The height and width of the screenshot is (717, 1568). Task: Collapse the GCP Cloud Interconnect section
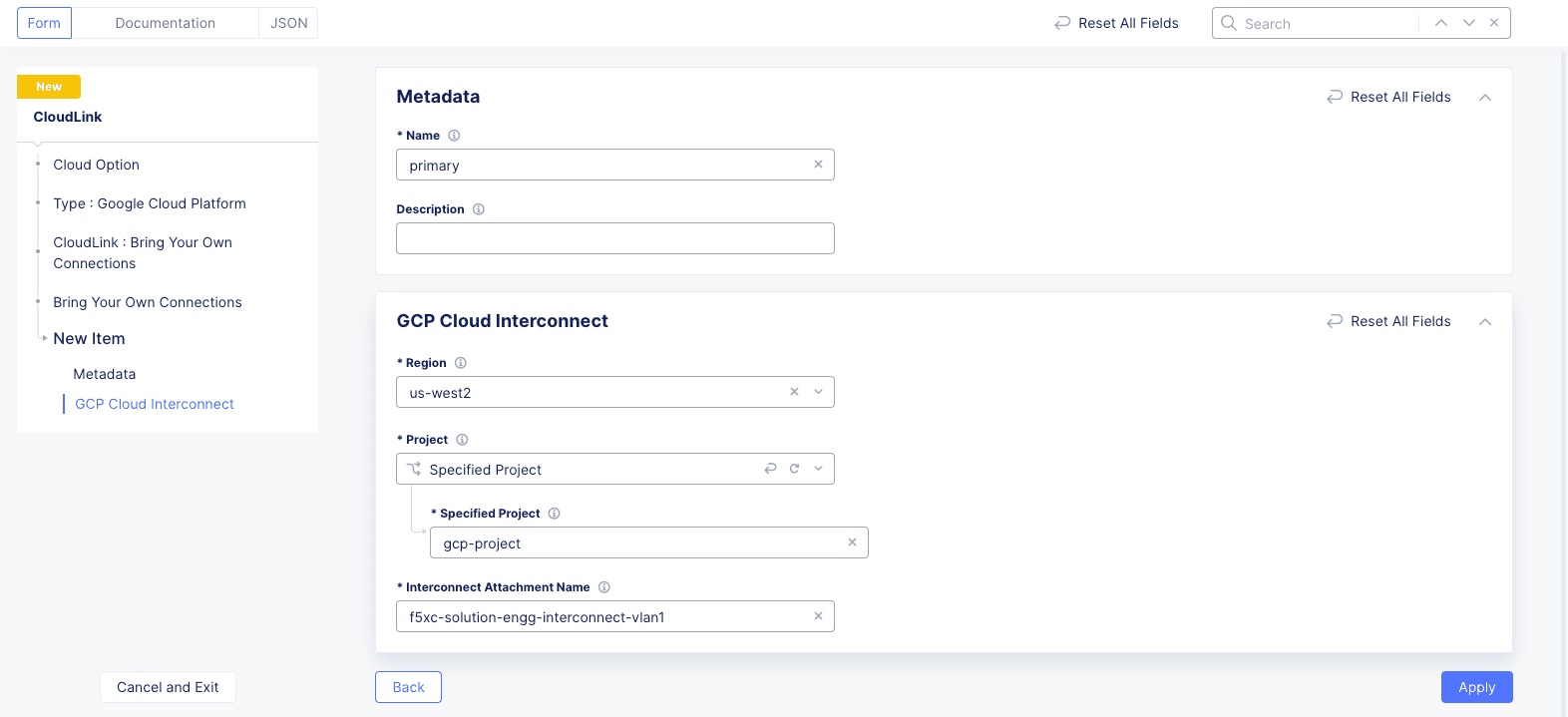click(1485, 321)
